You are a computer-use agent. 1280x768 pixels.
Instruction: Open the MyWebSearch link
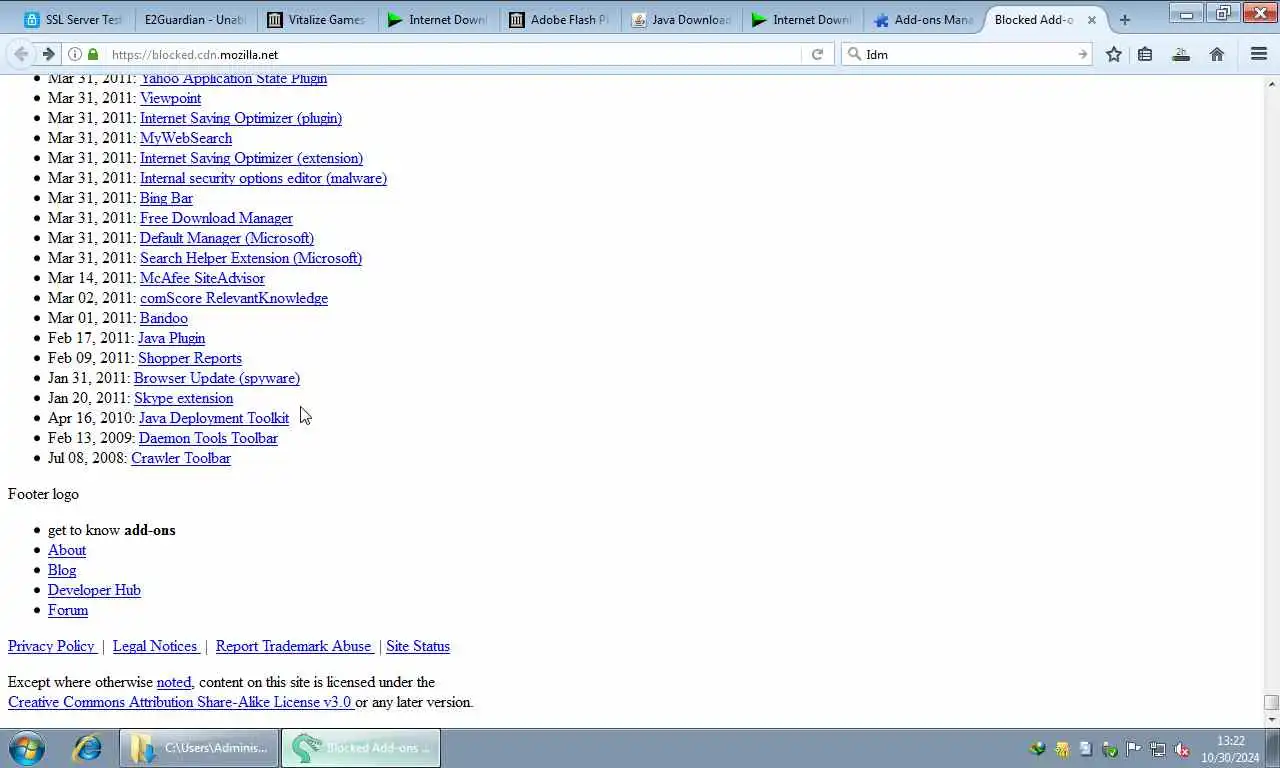click(x=186, y=138)
